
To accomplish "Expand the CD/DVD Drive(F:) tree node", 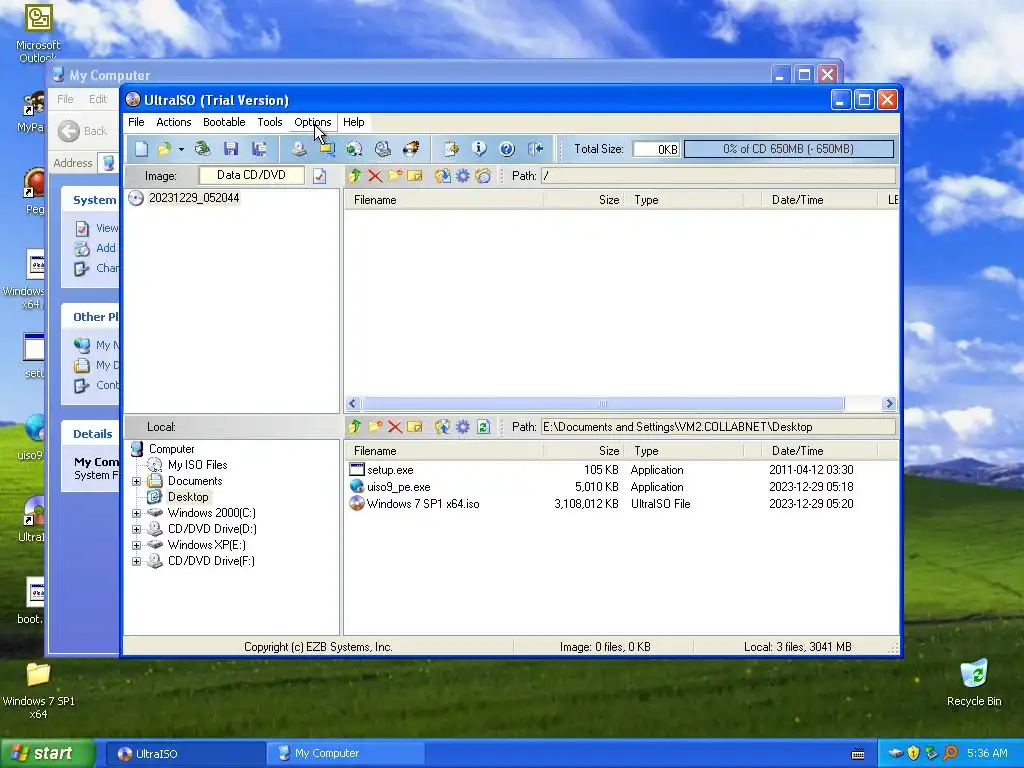I will pyautogui.click(x=136, y=561).
